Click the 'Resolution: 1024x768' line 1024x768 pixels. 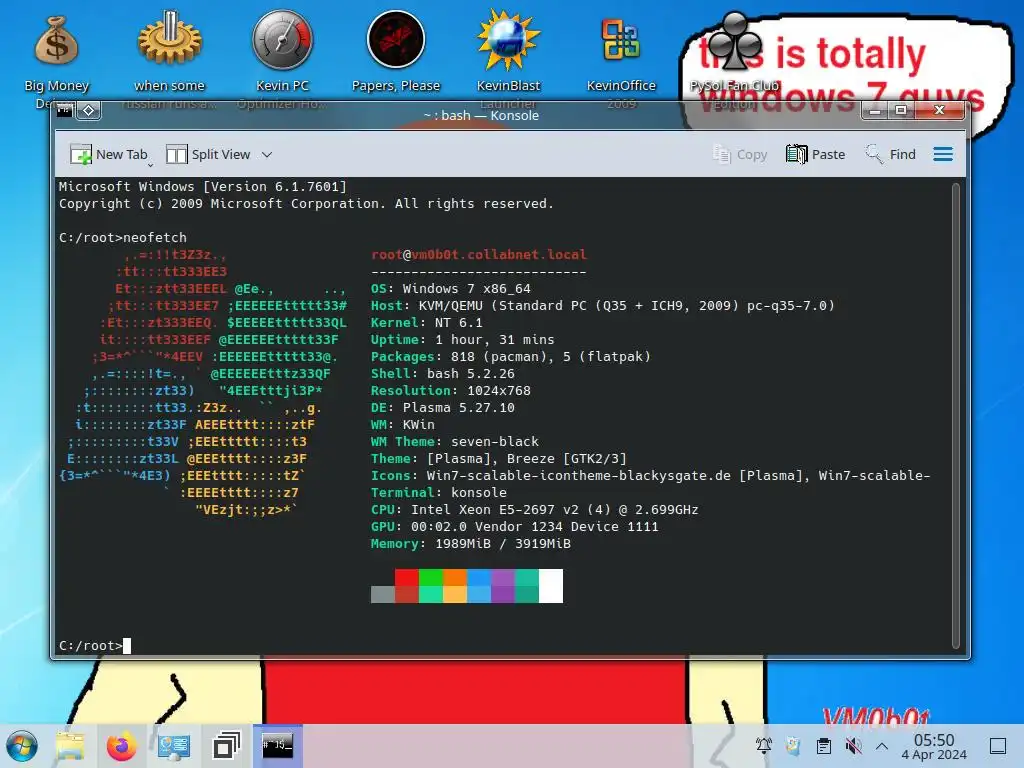[x=451, y=391]
